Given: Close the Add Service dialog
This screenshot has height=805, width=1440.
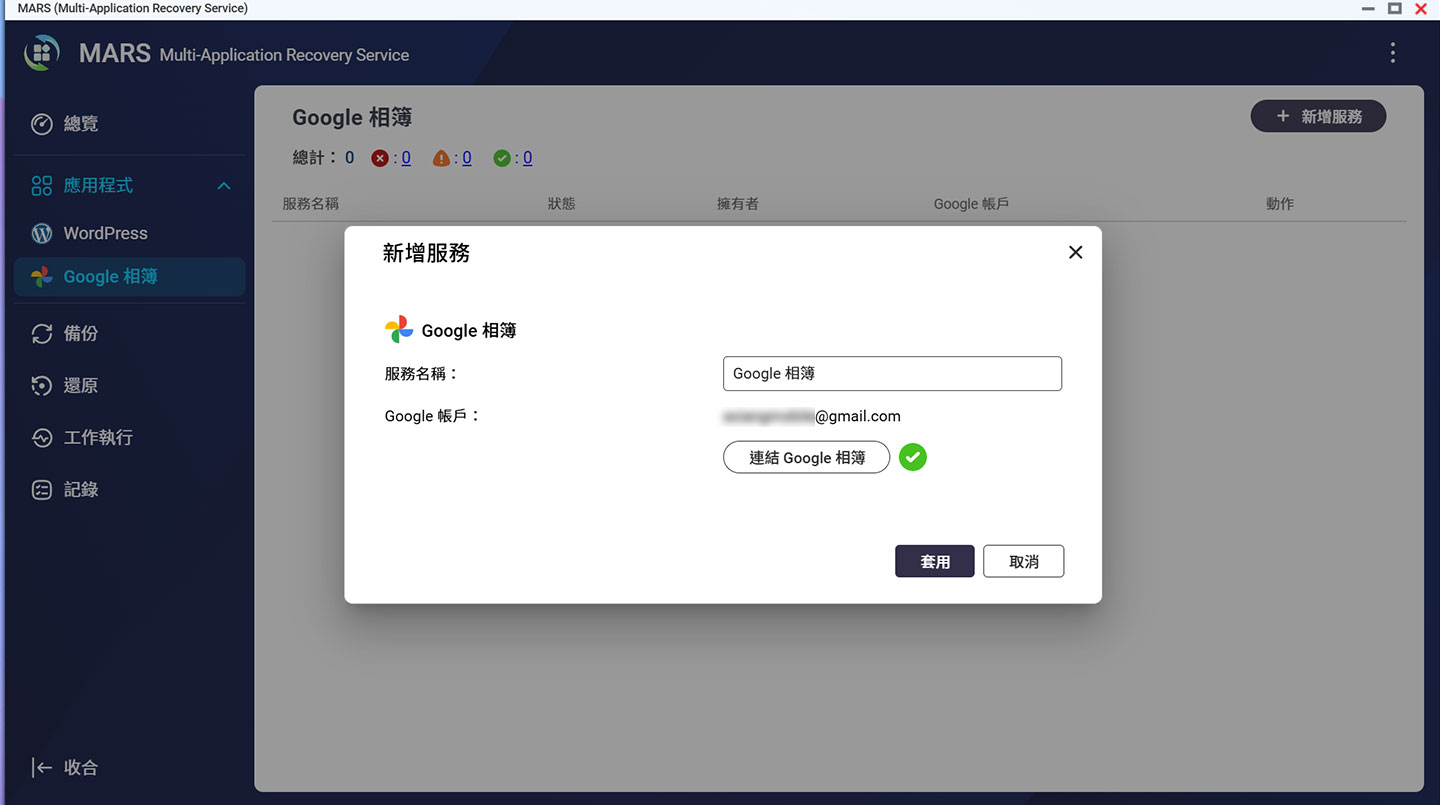Looking at the screenshot, I should click(x=1075, y=252).
